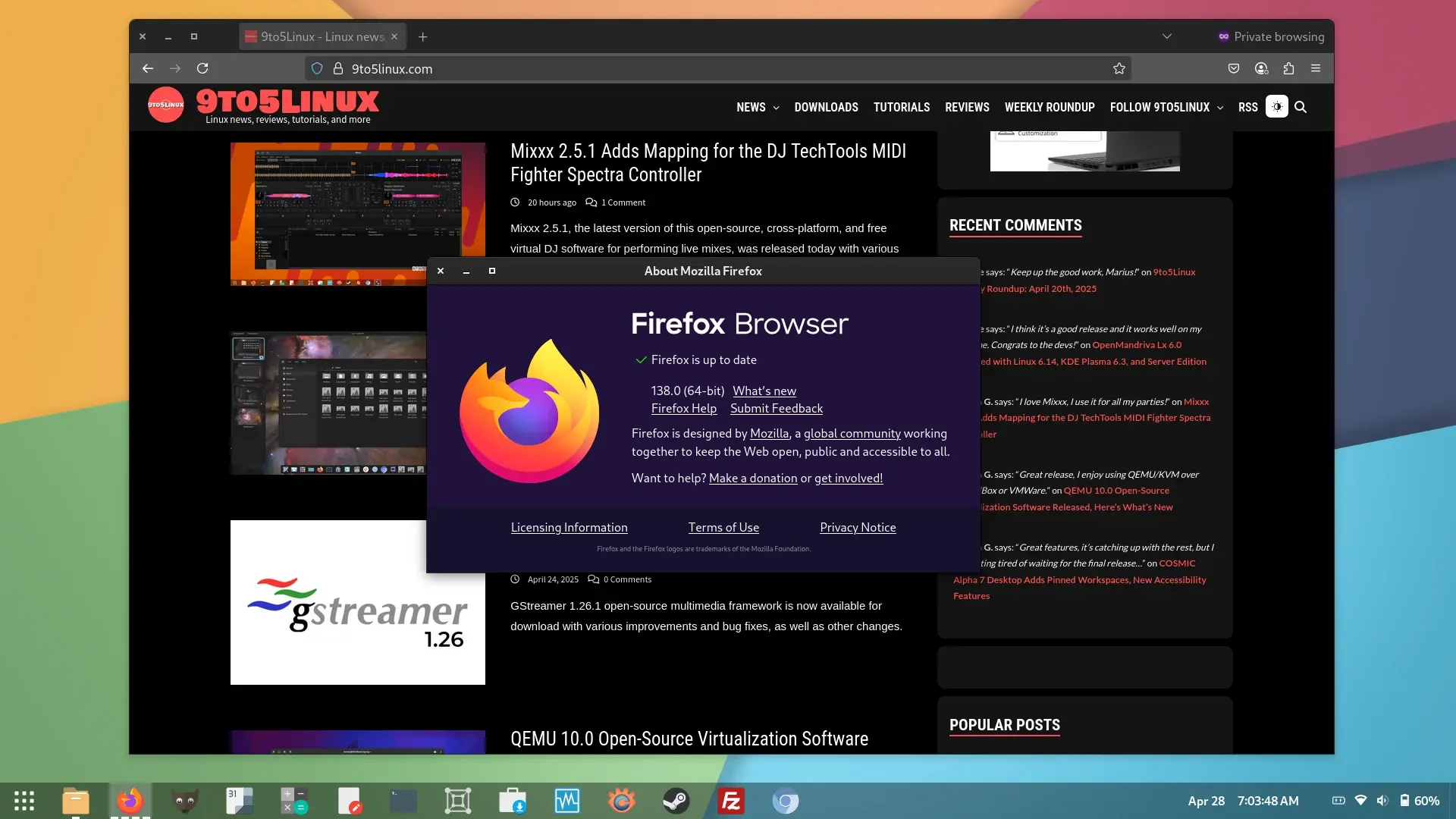Open the list all tabs chevron
This screenshot has height=819, width=1456.
pos(1167,36)
